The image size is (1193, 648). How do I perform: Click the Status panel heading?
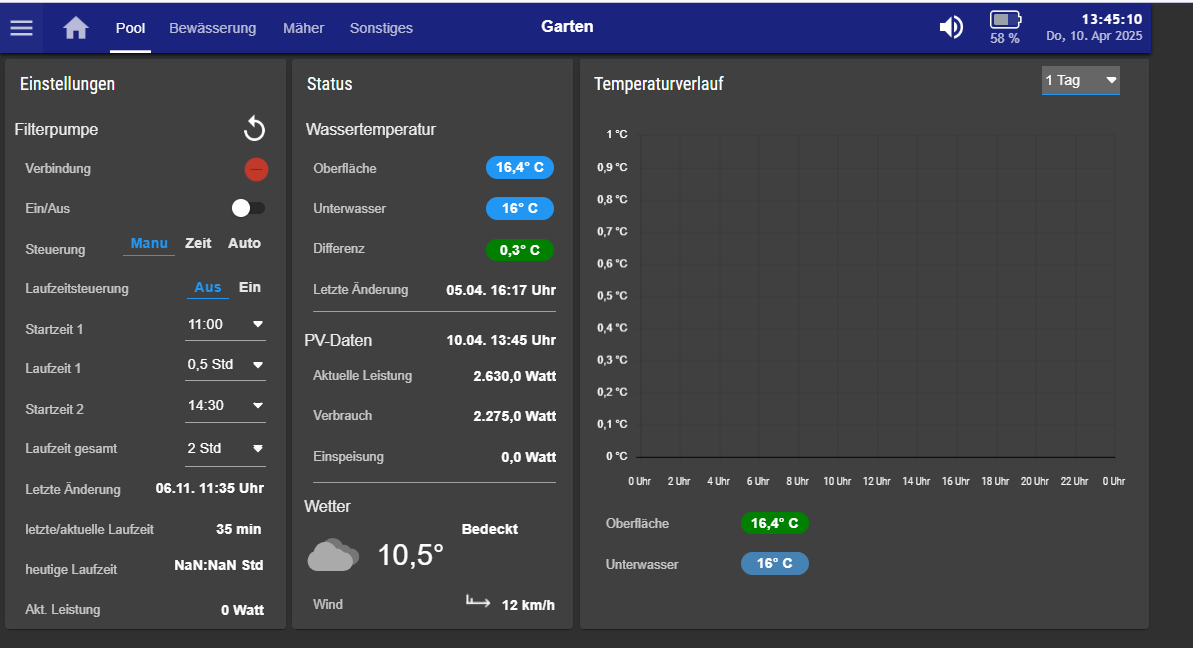point(329,84)
